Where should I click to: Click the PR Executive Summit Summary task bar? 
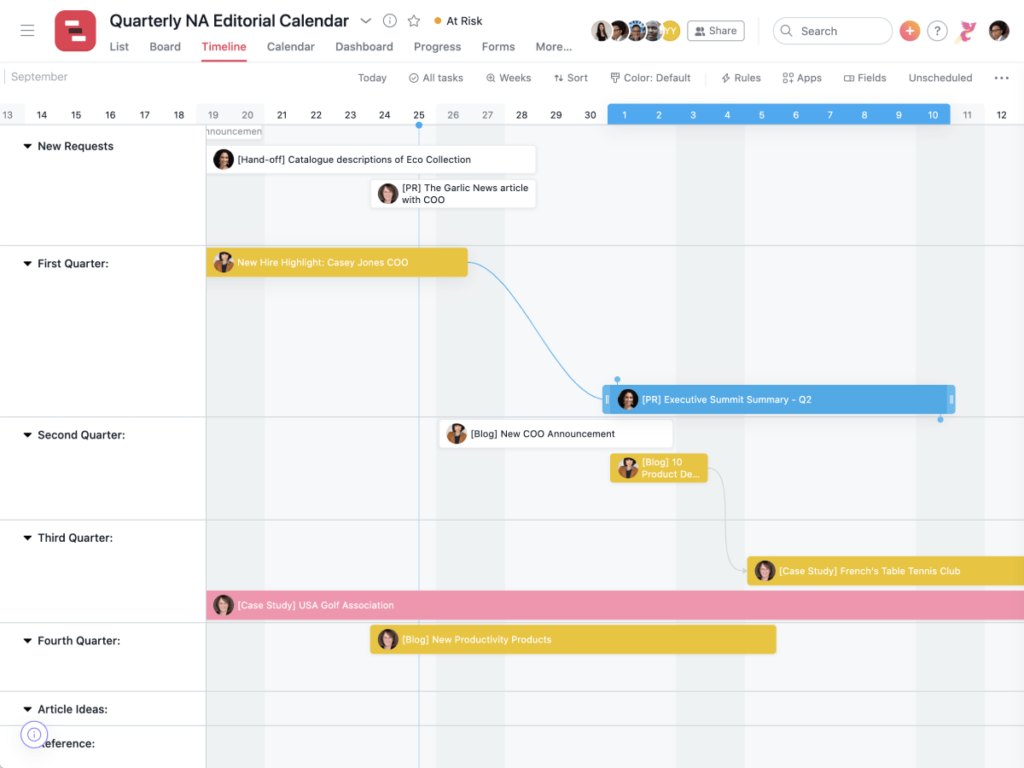click(778, 398)
